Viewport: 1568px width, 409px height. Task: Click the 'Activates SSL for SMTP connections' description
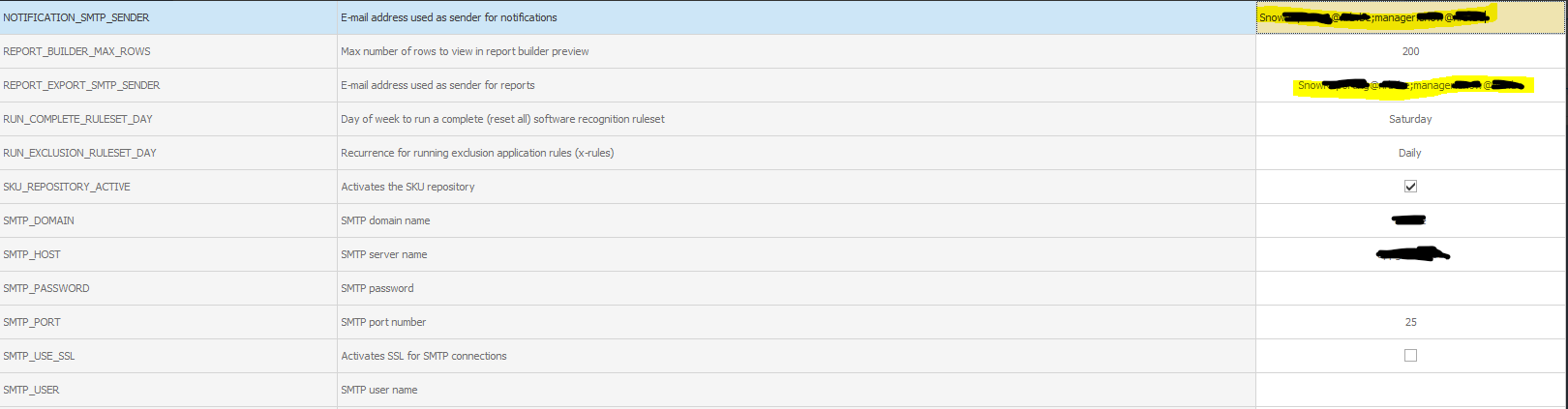[424, 356]
